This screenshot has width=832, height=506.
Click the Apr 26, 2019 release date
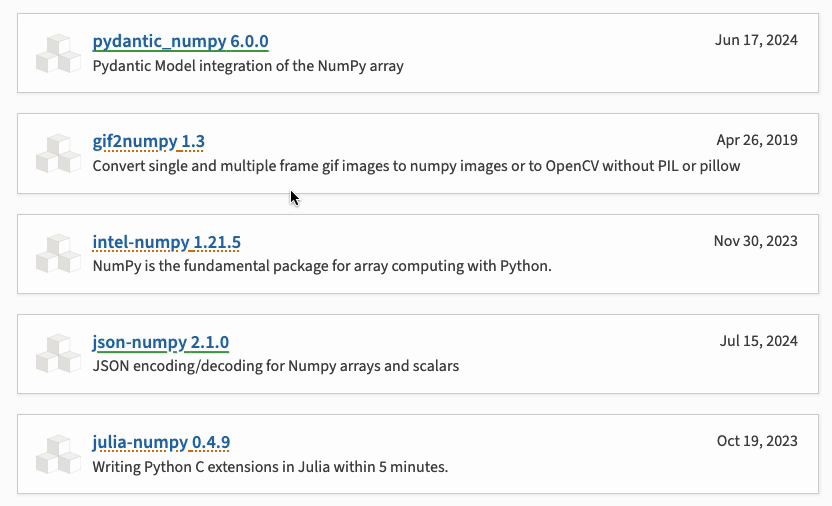pos(757,140)
